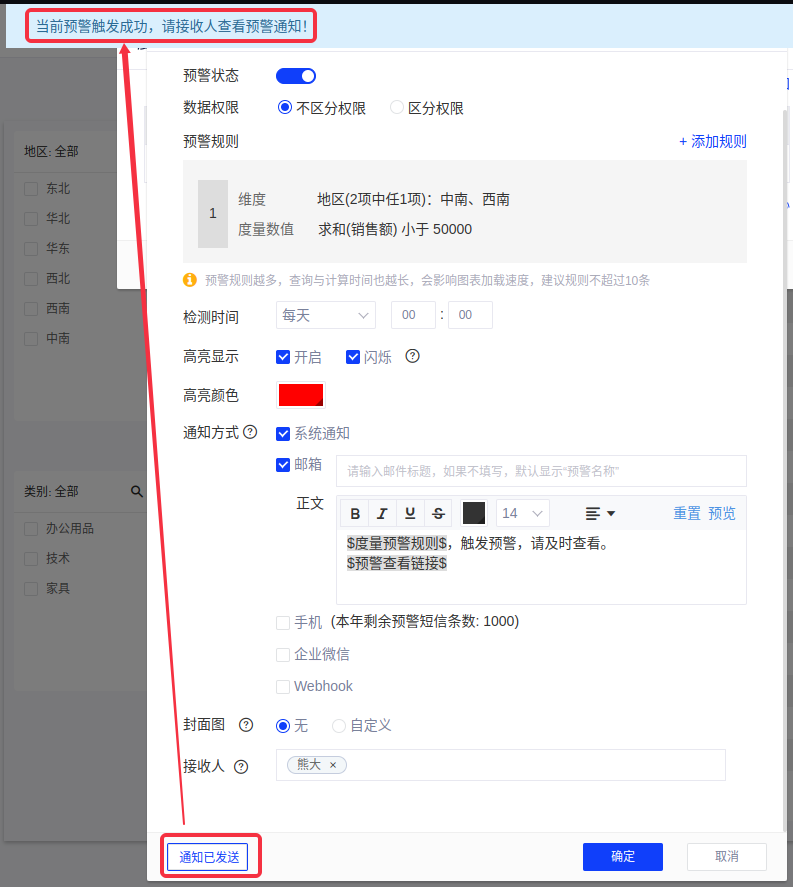Screen dimensions: 793x887
Task: Click the help icon next to 闪烁
Action: click(x=412, y=357)
